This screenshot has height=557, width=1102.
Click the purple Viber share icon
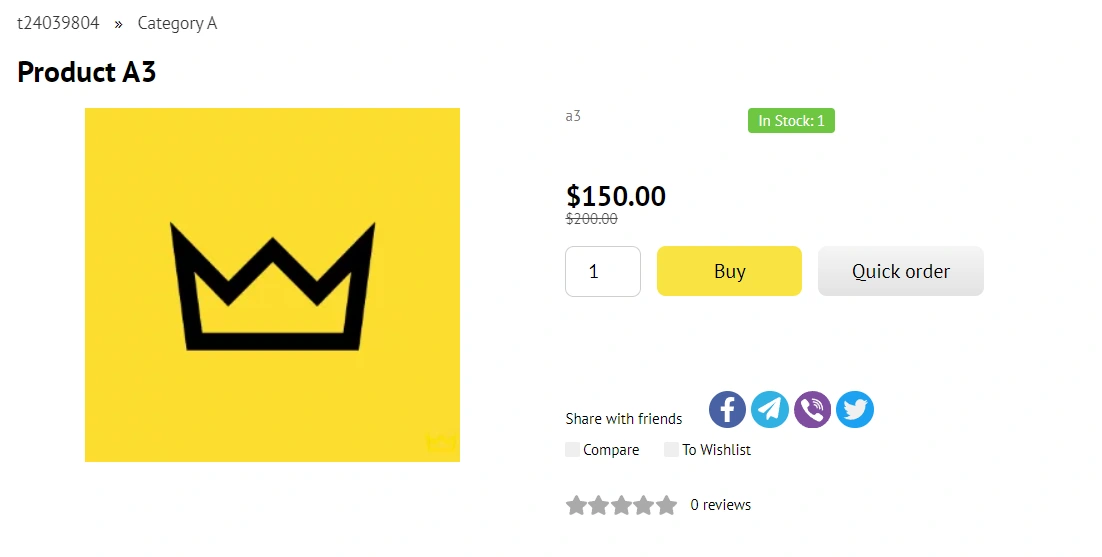(812, 410)
